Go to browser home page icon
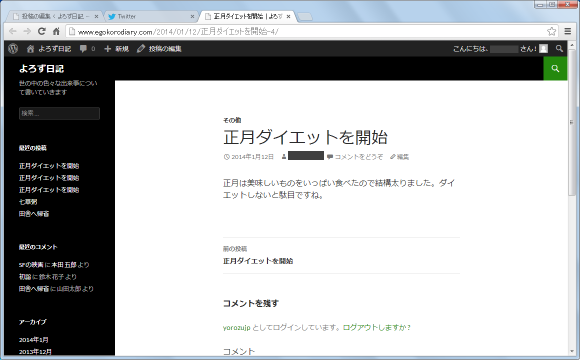580x360 pixels. 56,31
